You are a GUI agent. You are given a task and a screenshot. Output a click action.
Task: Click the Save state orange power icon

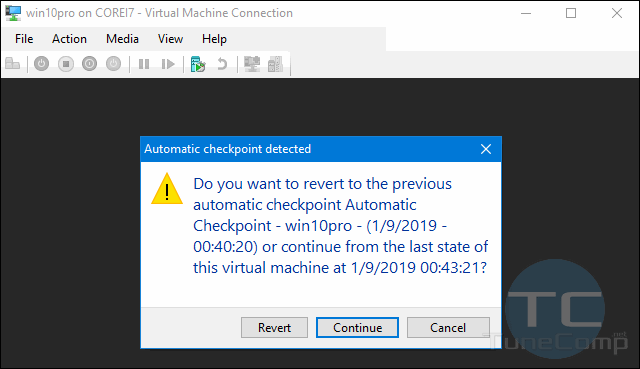tap(113, 64)
